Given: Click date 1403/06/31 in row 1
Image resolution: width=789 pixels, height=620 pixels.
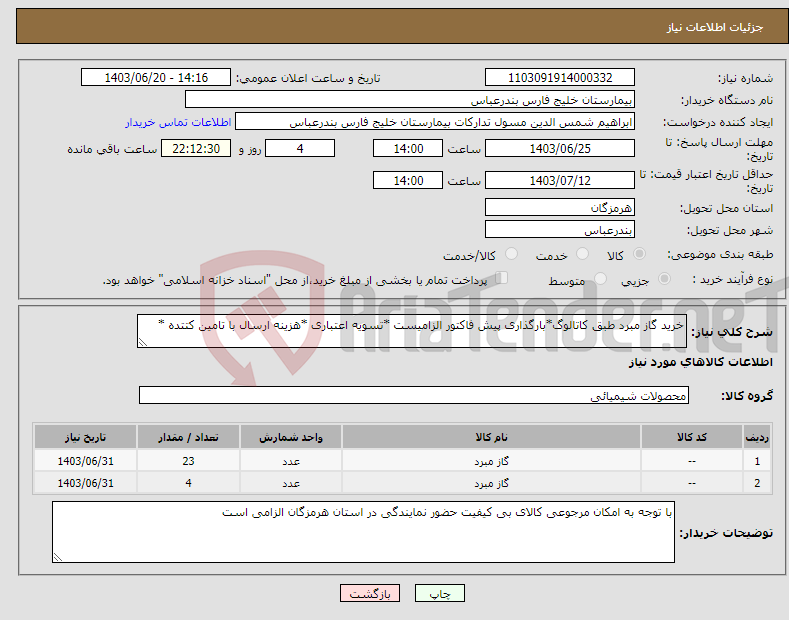Looking at the screenshot, I should click(86, 461).
